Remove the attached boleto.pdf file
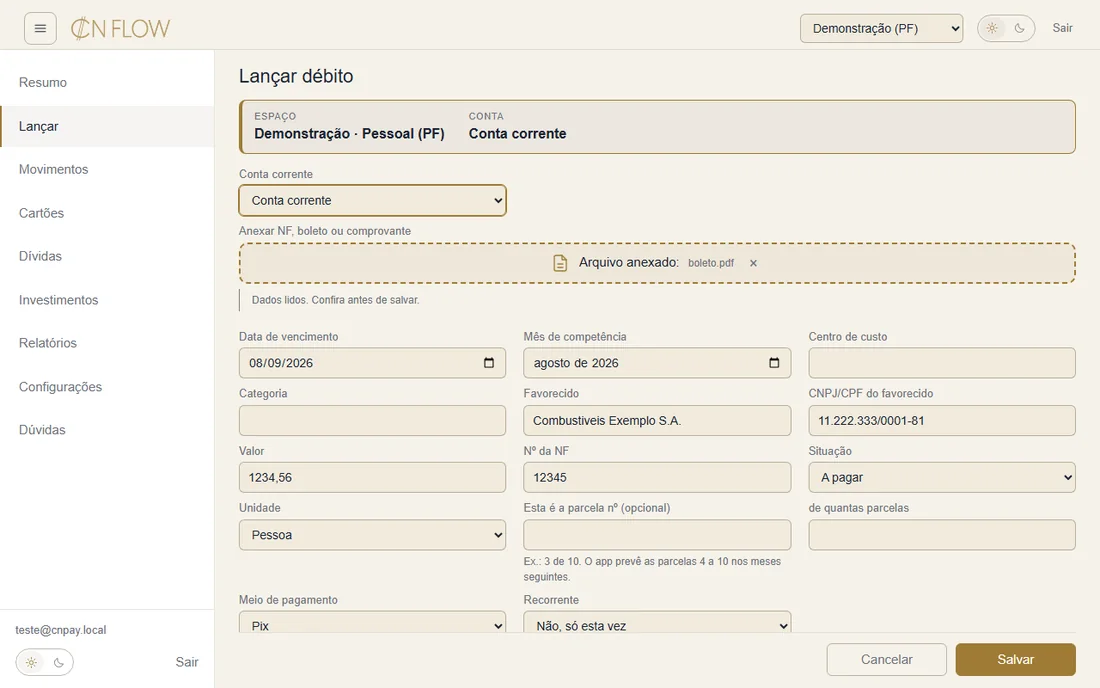The height and width of the screenshot is (688, 1100). 753,263
